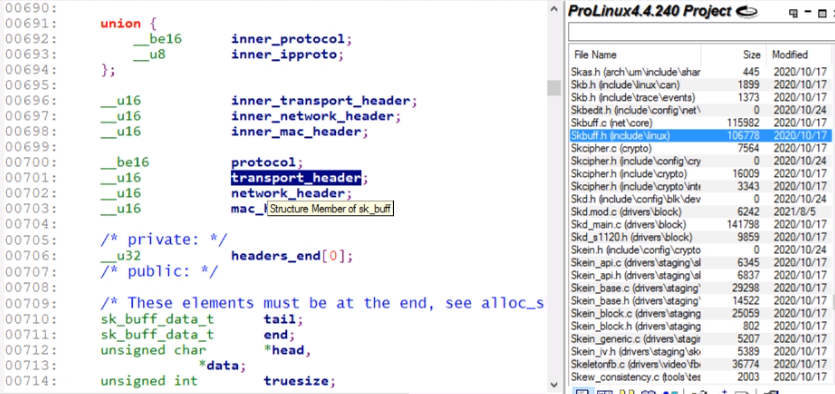This screenshot has width=835, height=394.
Task: Click the inner_transport_header identifier
Action: tap(321, 101)
